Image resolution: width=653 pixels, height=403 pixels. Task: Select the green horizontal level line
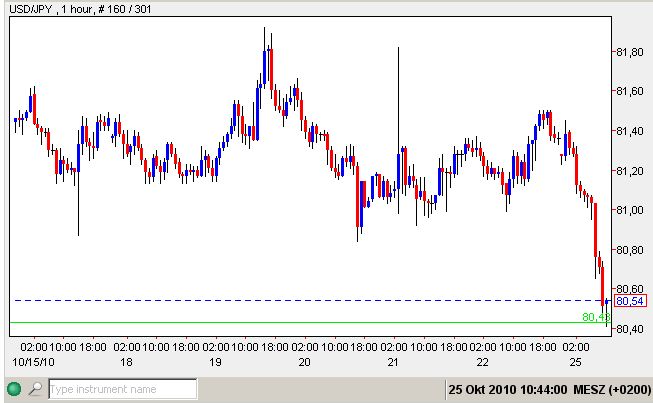coord(310,322)
